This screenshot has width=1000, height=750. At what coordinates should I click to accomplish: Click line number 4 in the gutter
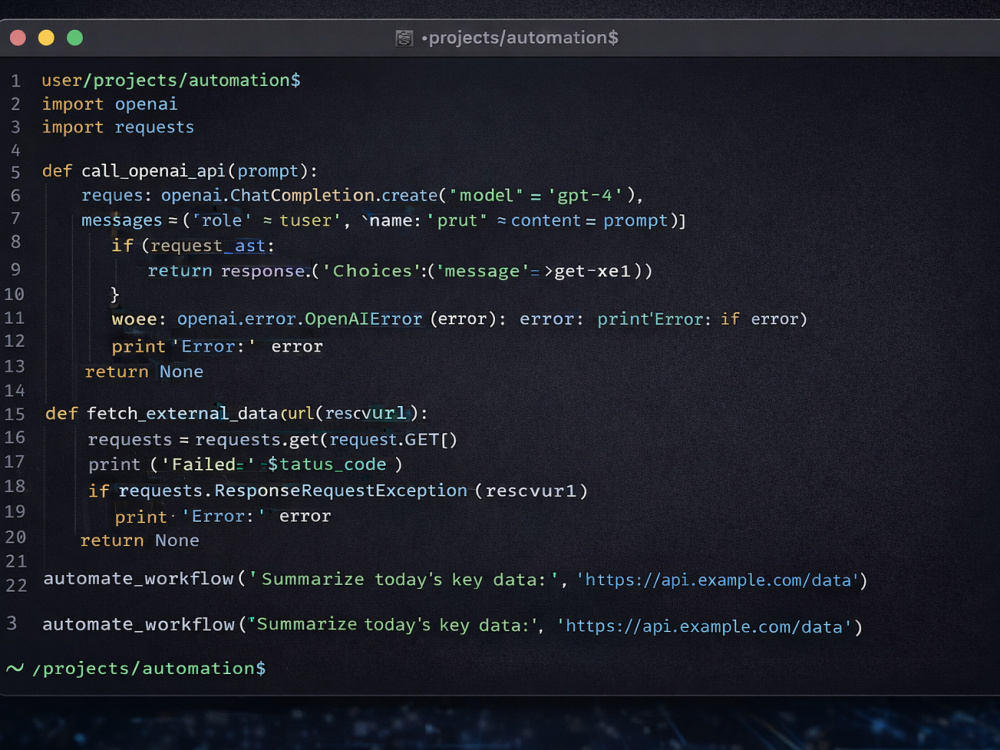pos(15,151)
